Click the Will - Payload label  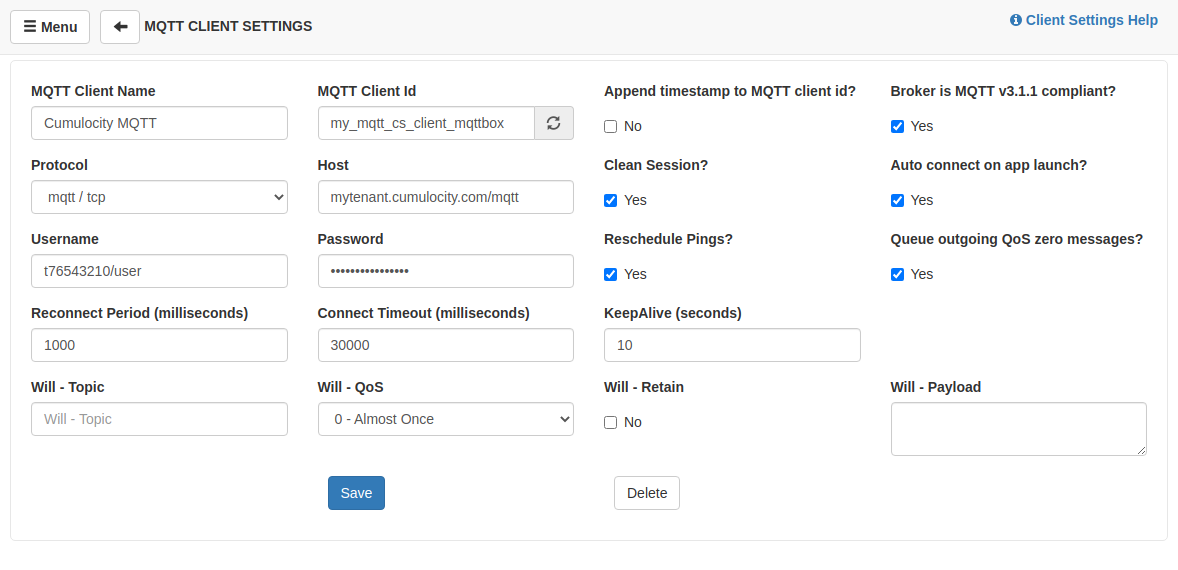936,388
